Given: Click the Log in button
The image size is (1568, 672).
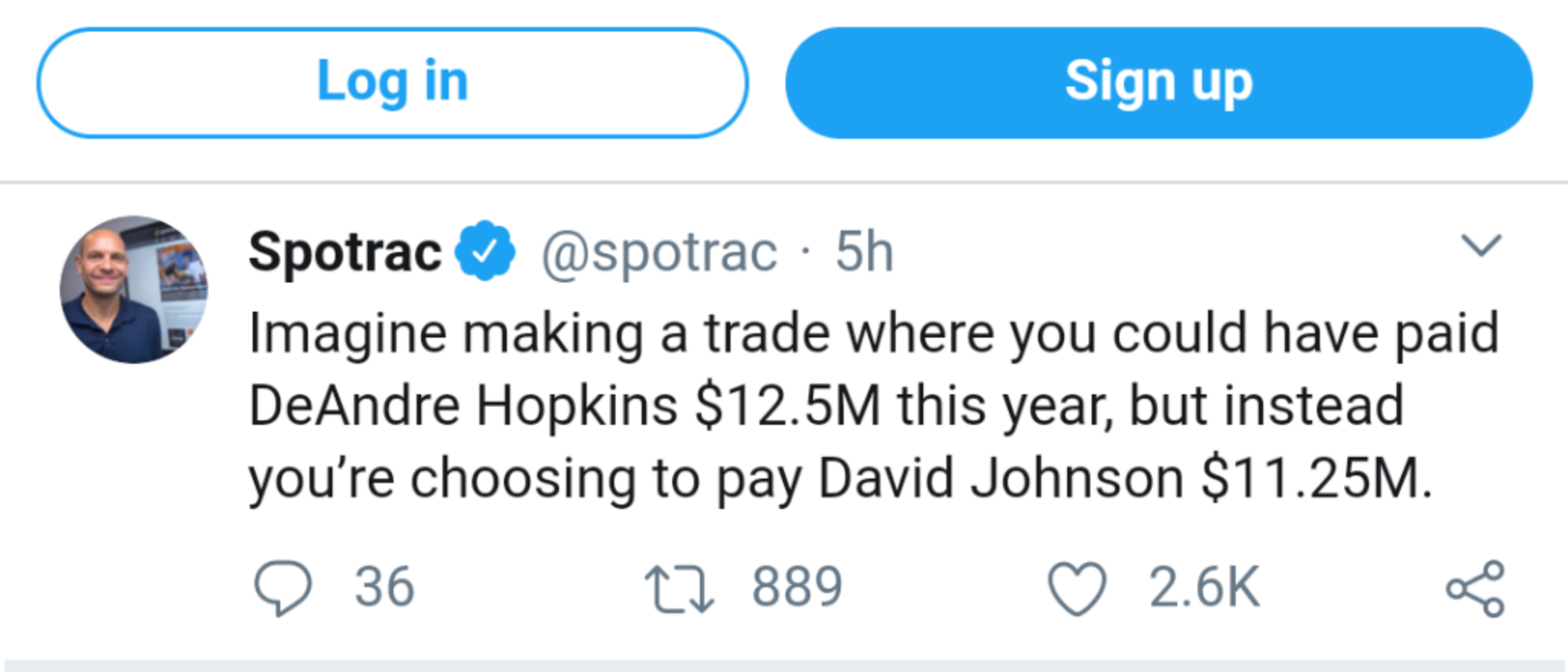Looking at the screenshot, I should pyautogui.click(x=392, y=83).
